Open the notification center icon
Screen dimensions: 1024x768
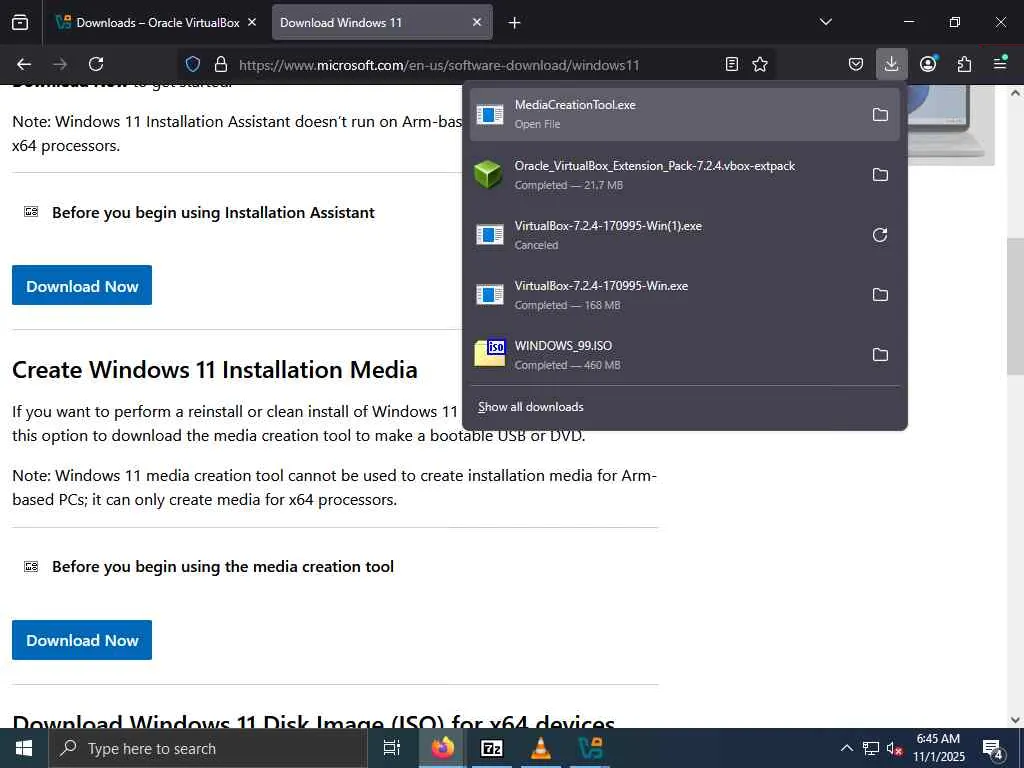(993, 748)
